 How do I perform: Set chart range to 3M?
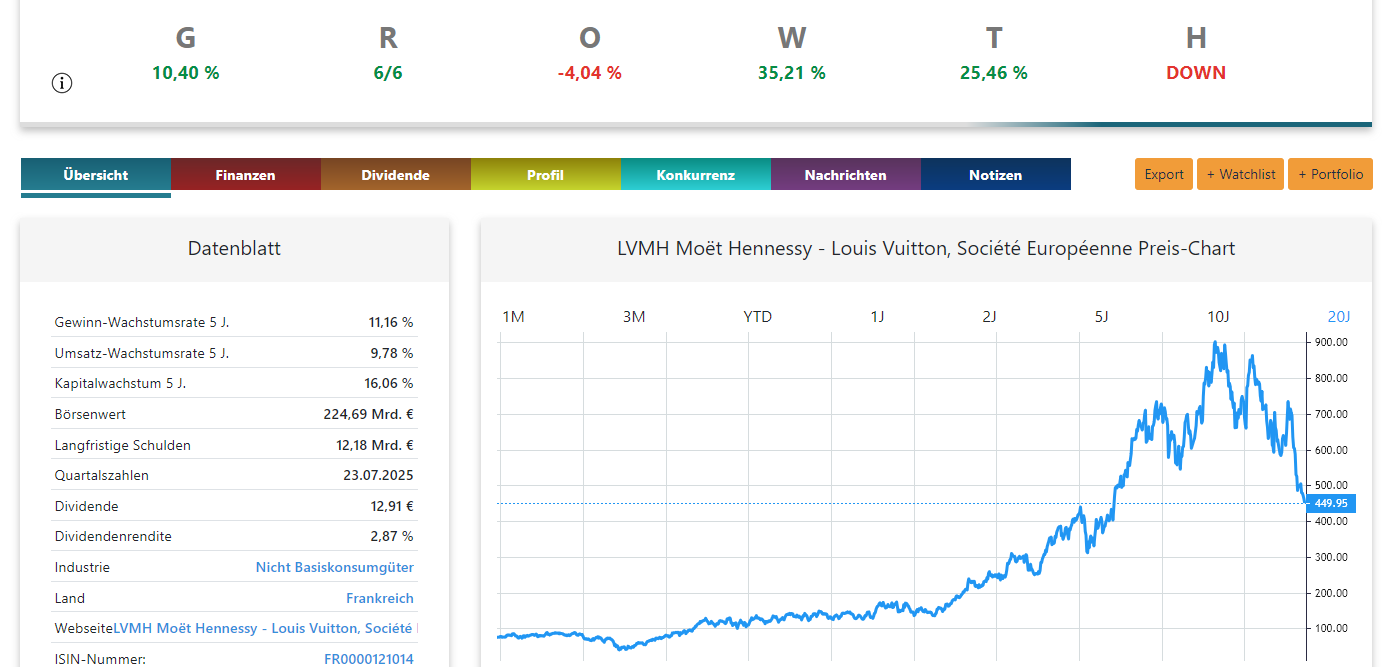[x=634, y=317]
